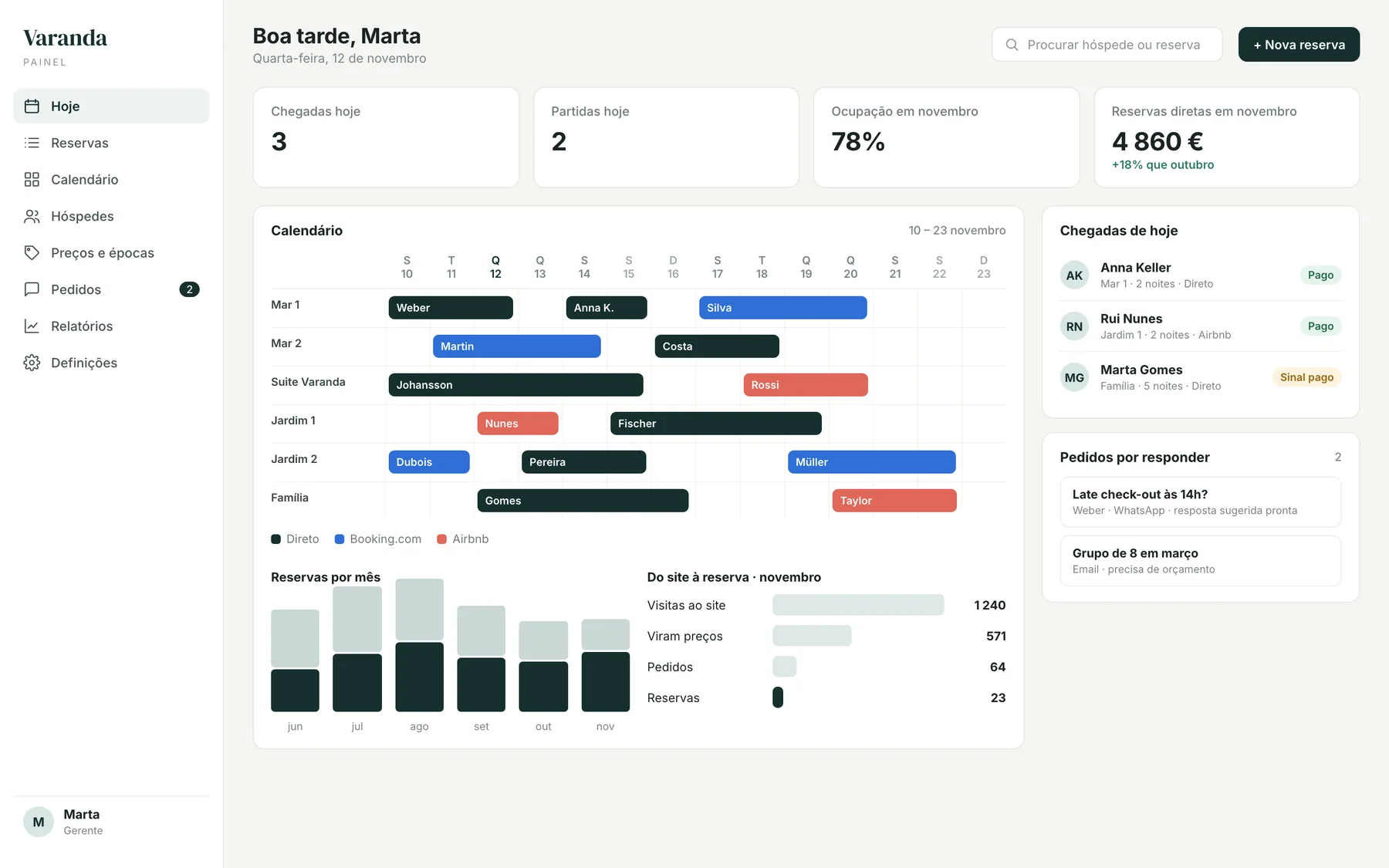The width and height of the screenshot is (1389, 868).
Task: Click the magnifier icon in search box
Action: [x=1012, y=45]
